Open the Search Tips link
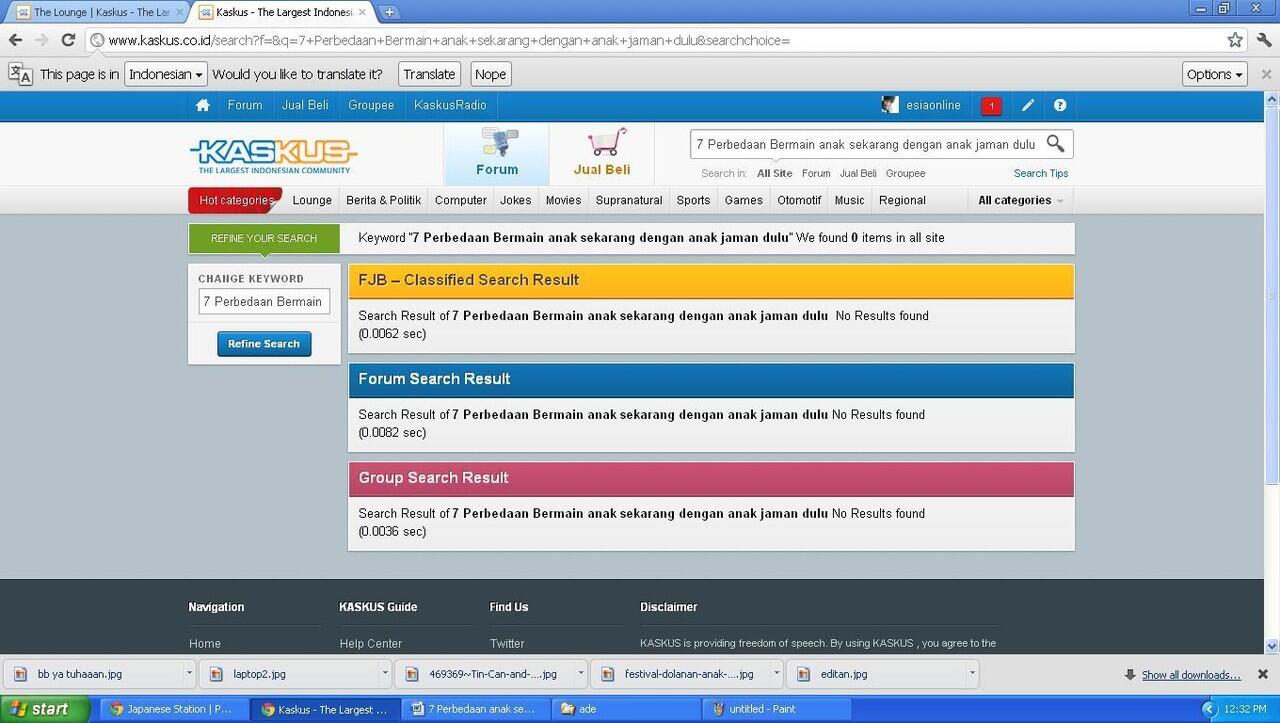 [1041, 173]
